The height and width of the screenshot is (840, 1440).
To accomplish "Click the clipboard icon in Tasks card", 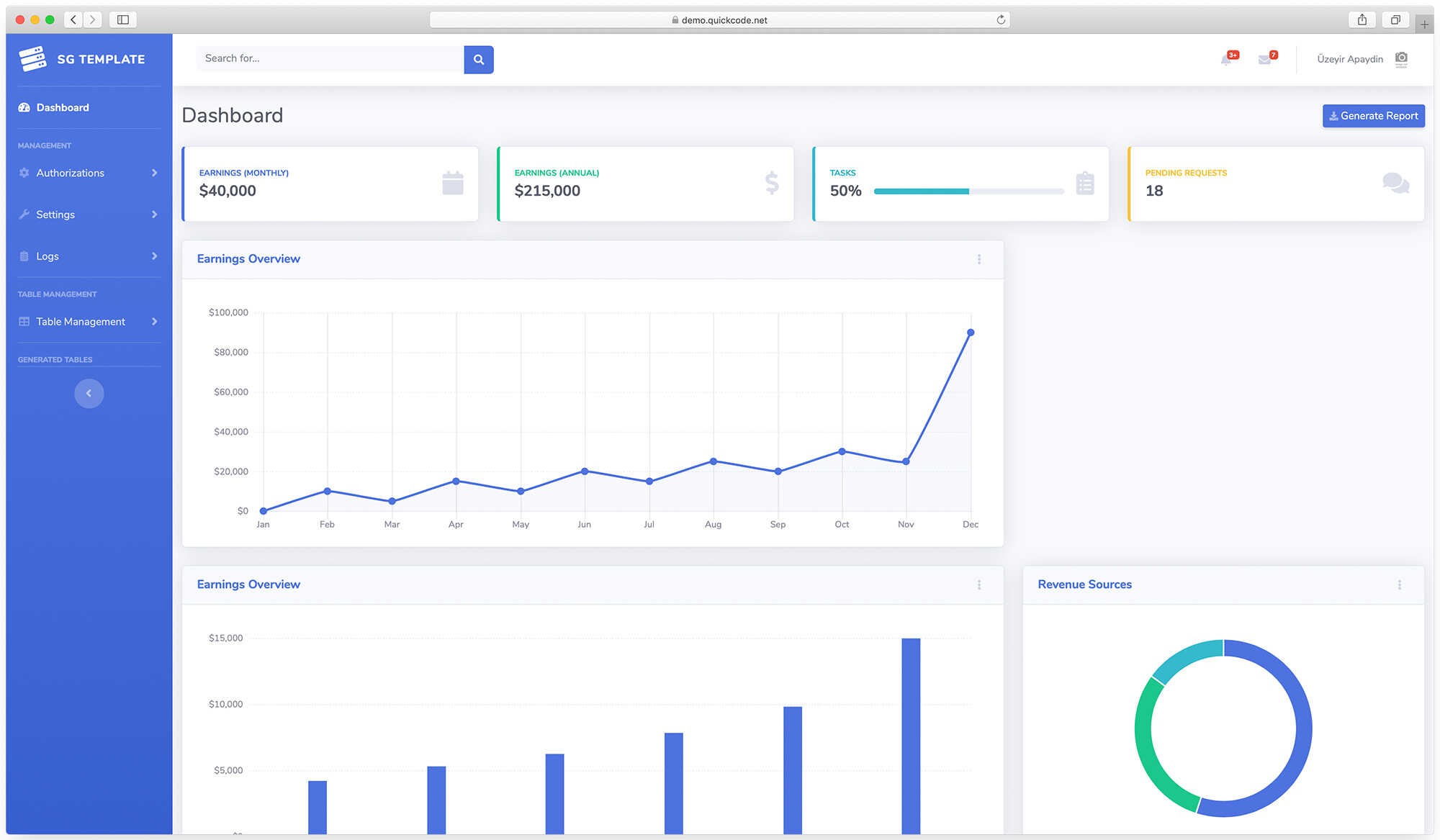I will tap(1085, 184).
